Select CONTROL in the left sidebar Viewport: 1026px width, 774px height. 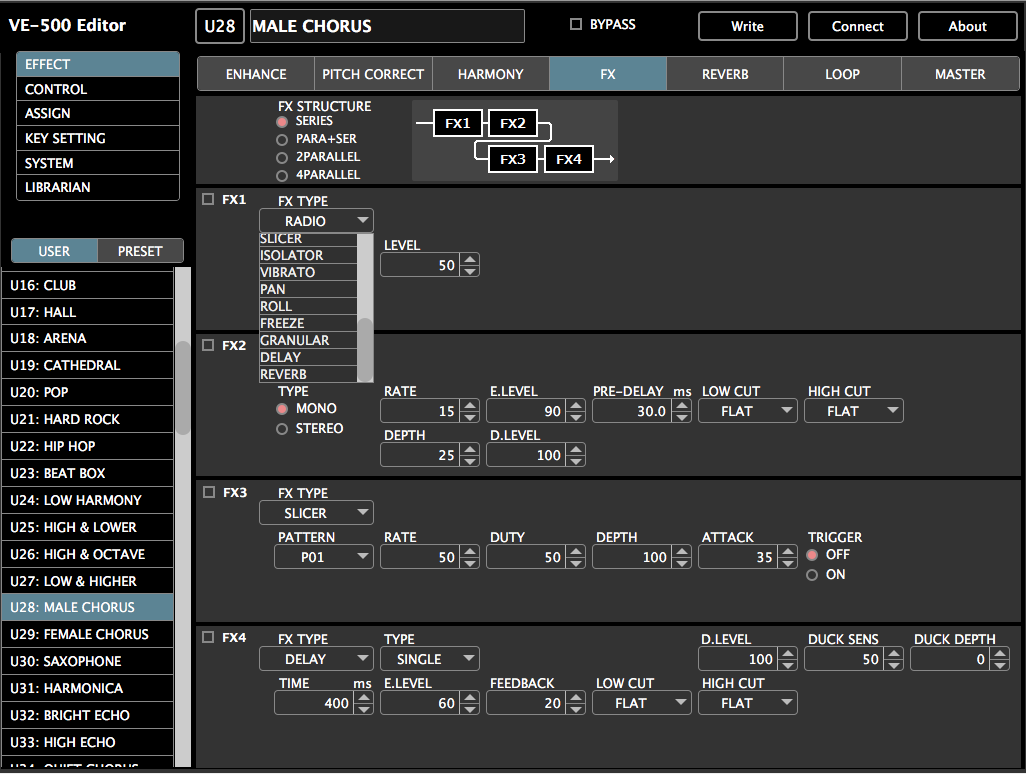click(x=97, y=89)
